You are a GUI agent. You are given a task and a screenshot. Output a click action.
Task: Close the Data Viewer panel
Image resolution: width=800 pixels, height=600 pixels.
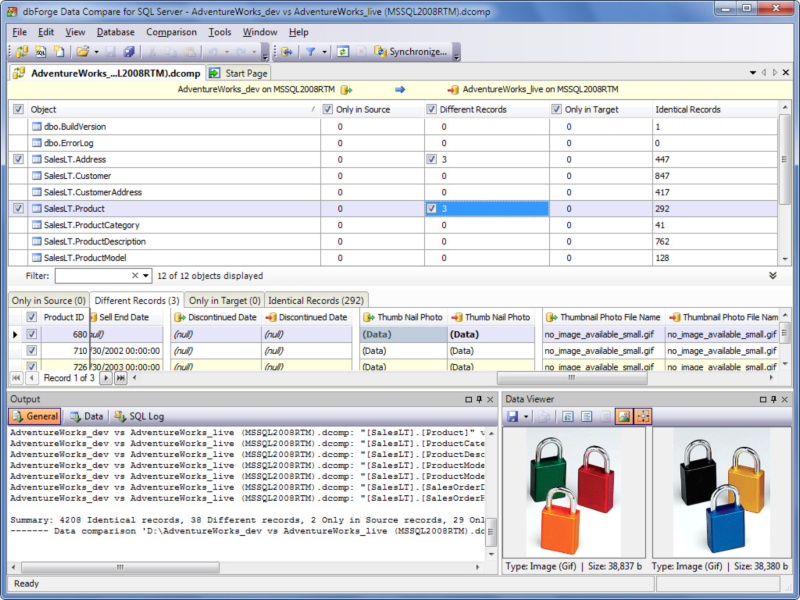pyautogui.click(x=785, y=399)
